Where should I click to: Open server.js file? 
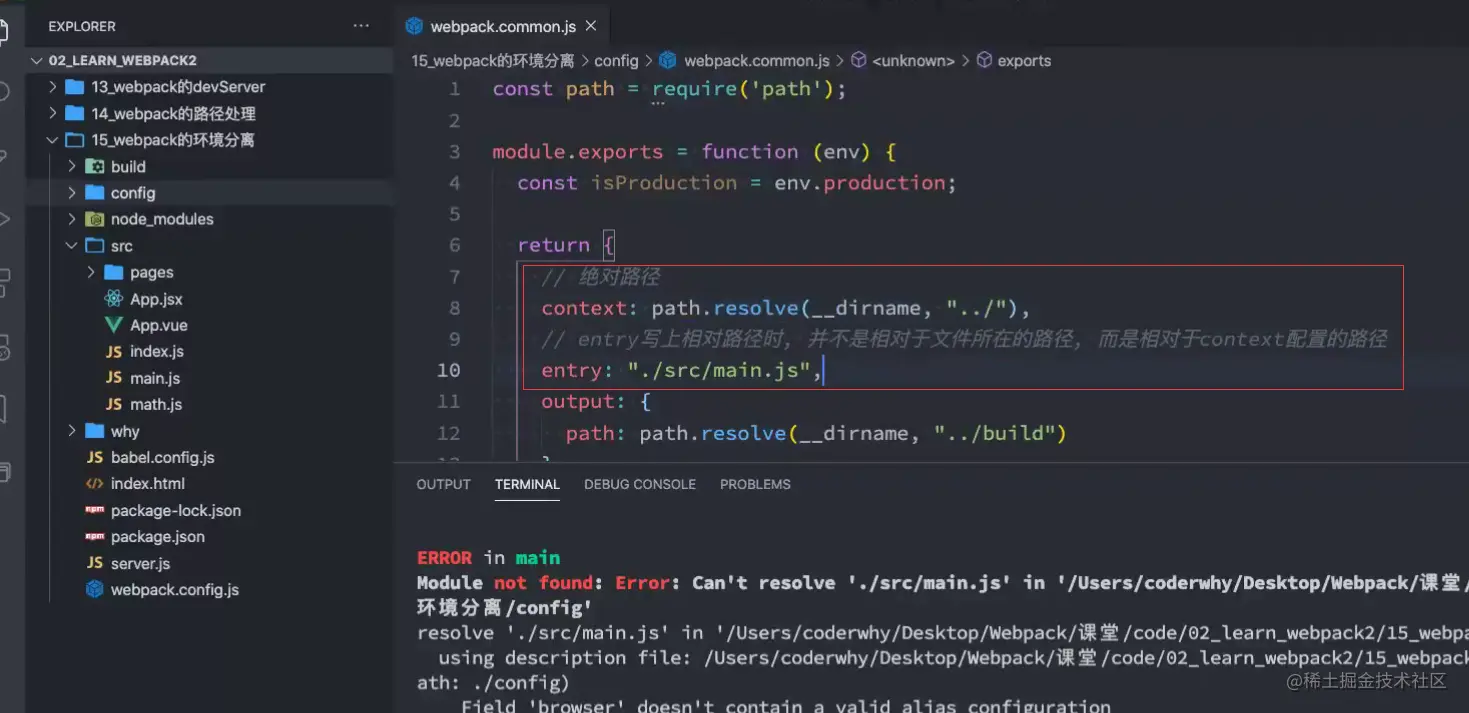(x=141, y=563)
